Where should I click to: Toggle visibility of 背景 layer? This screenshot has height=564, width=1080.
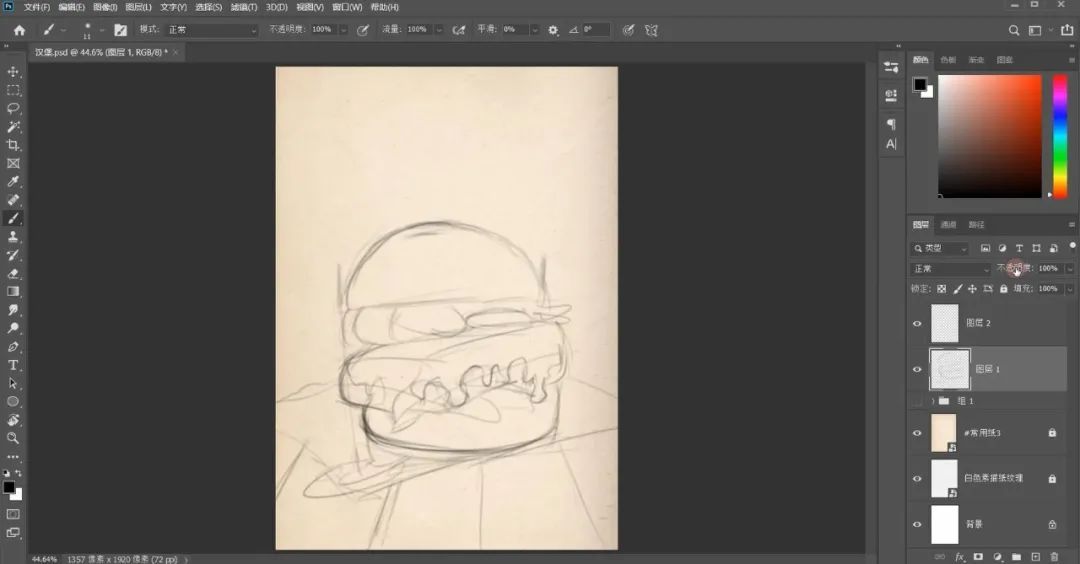coord(917,524)
